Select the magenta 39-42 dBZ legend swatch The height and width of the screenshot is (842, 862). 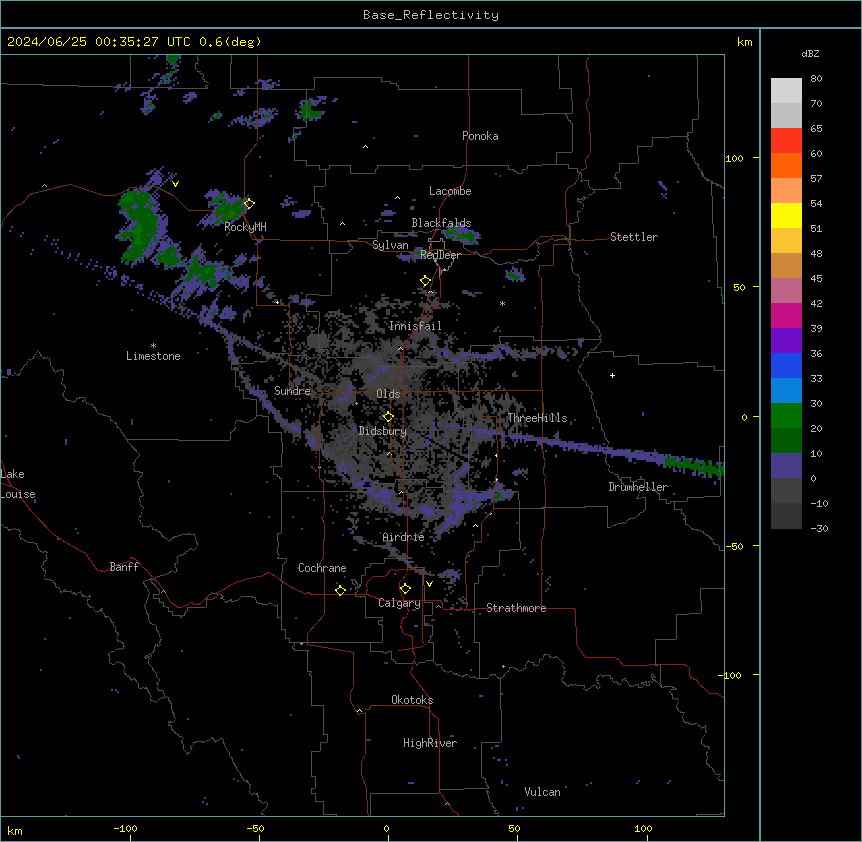tap(786, 315)
